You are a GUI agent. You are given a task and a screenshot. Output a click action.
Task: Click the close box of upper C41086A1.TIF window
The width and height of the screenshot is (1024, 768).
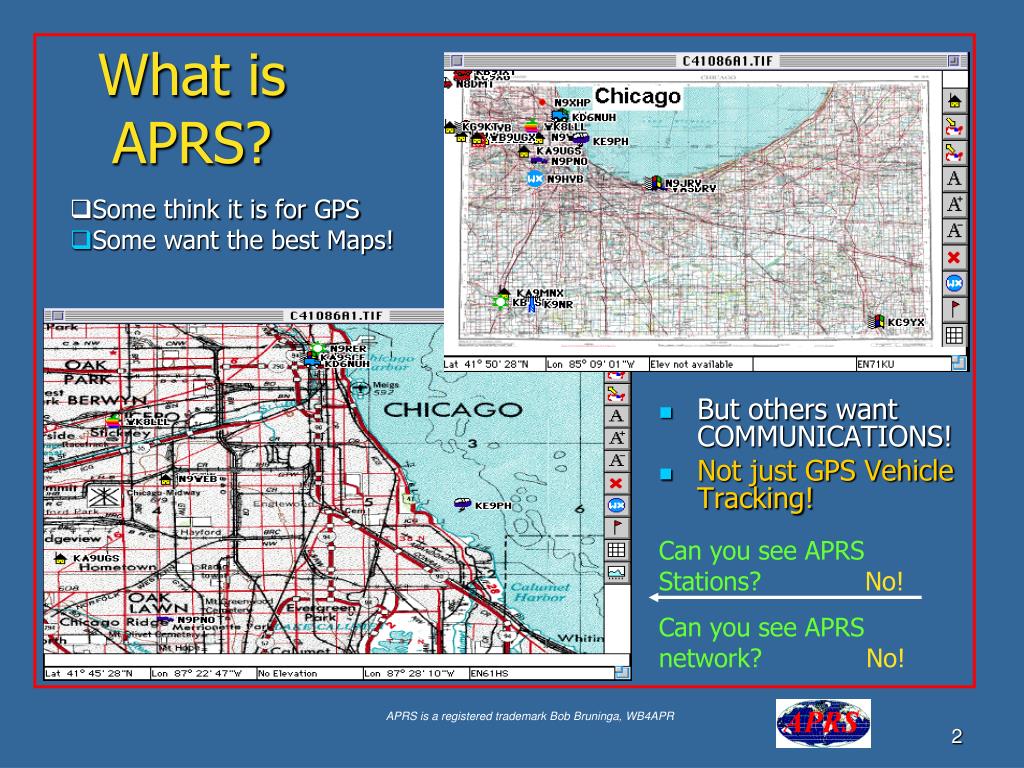pos(457,61)
